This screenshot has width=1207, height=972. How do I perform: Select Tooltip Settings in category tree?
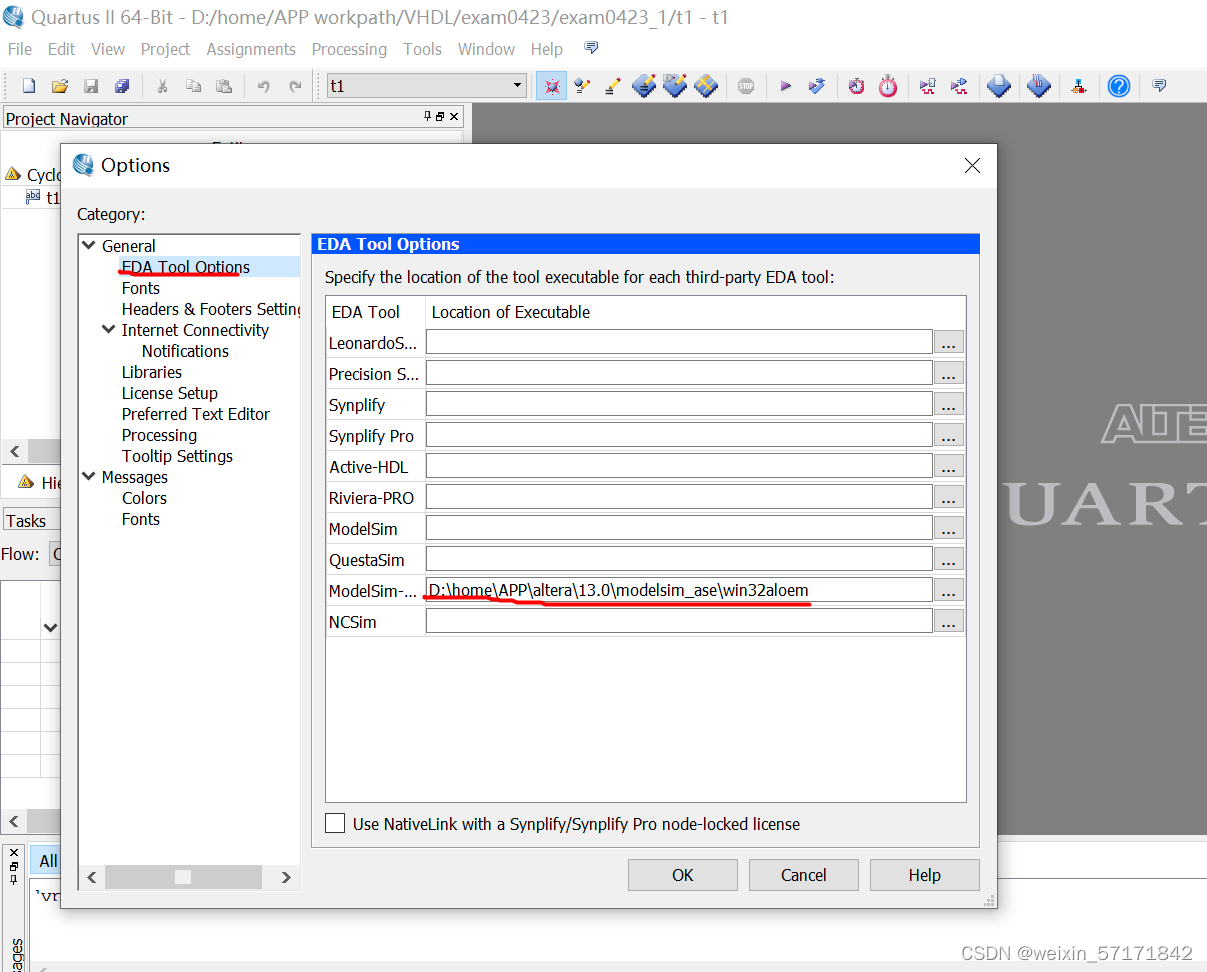click(177, 456)
